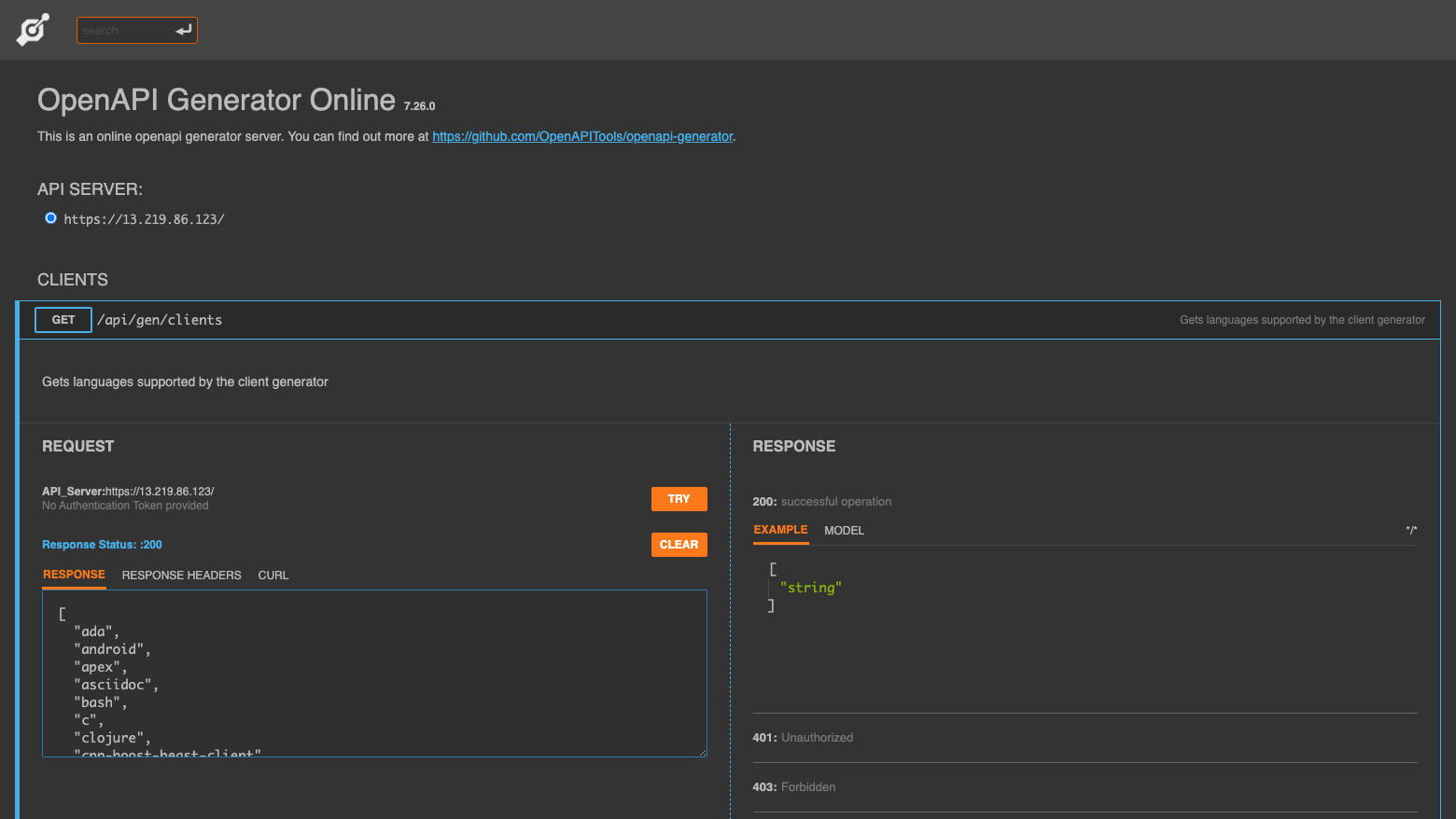Click the search enter arrow icon

184,31
